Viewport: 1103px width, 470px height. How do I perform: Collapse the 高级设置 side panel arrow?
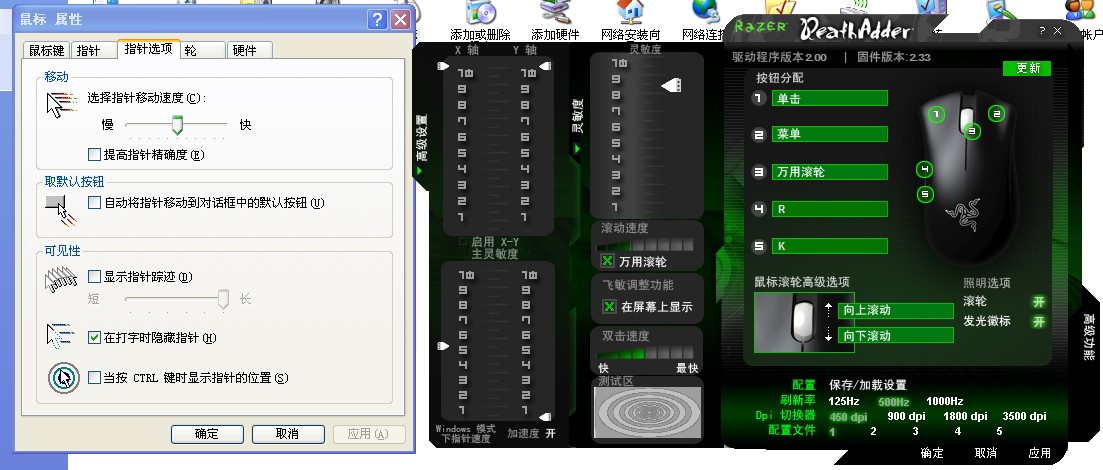tap(420, 170)
